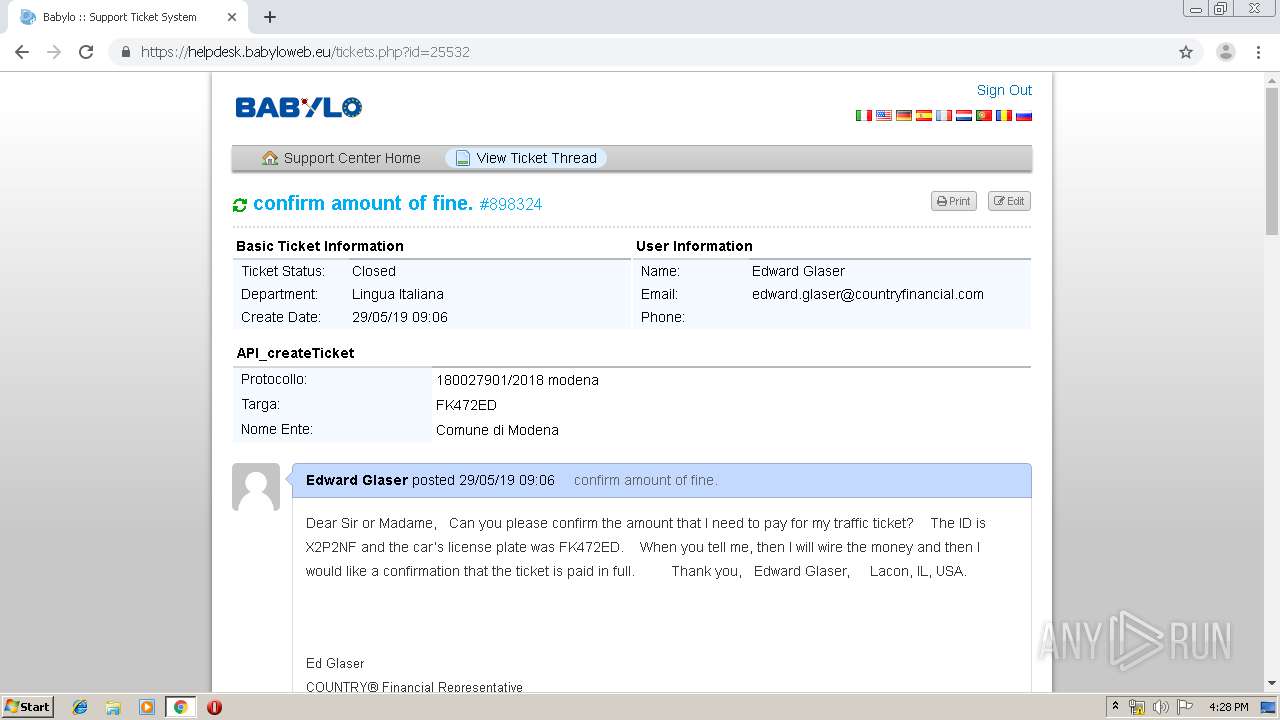
Task: Click the Closed ticket status value
Action: point(374,271)
